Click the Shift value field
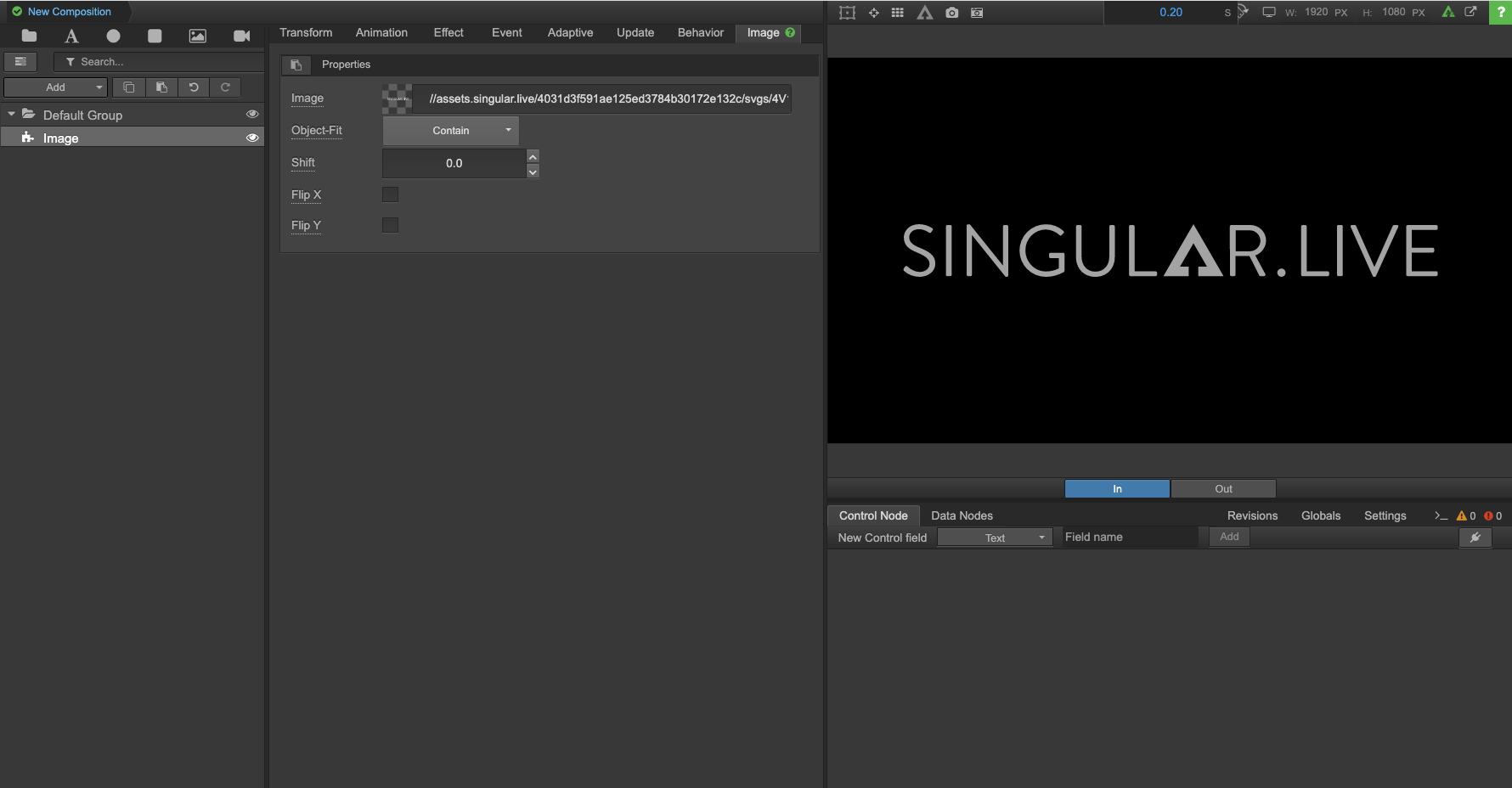Viewport: 1512px width, 788px height. tap(454, 164)
